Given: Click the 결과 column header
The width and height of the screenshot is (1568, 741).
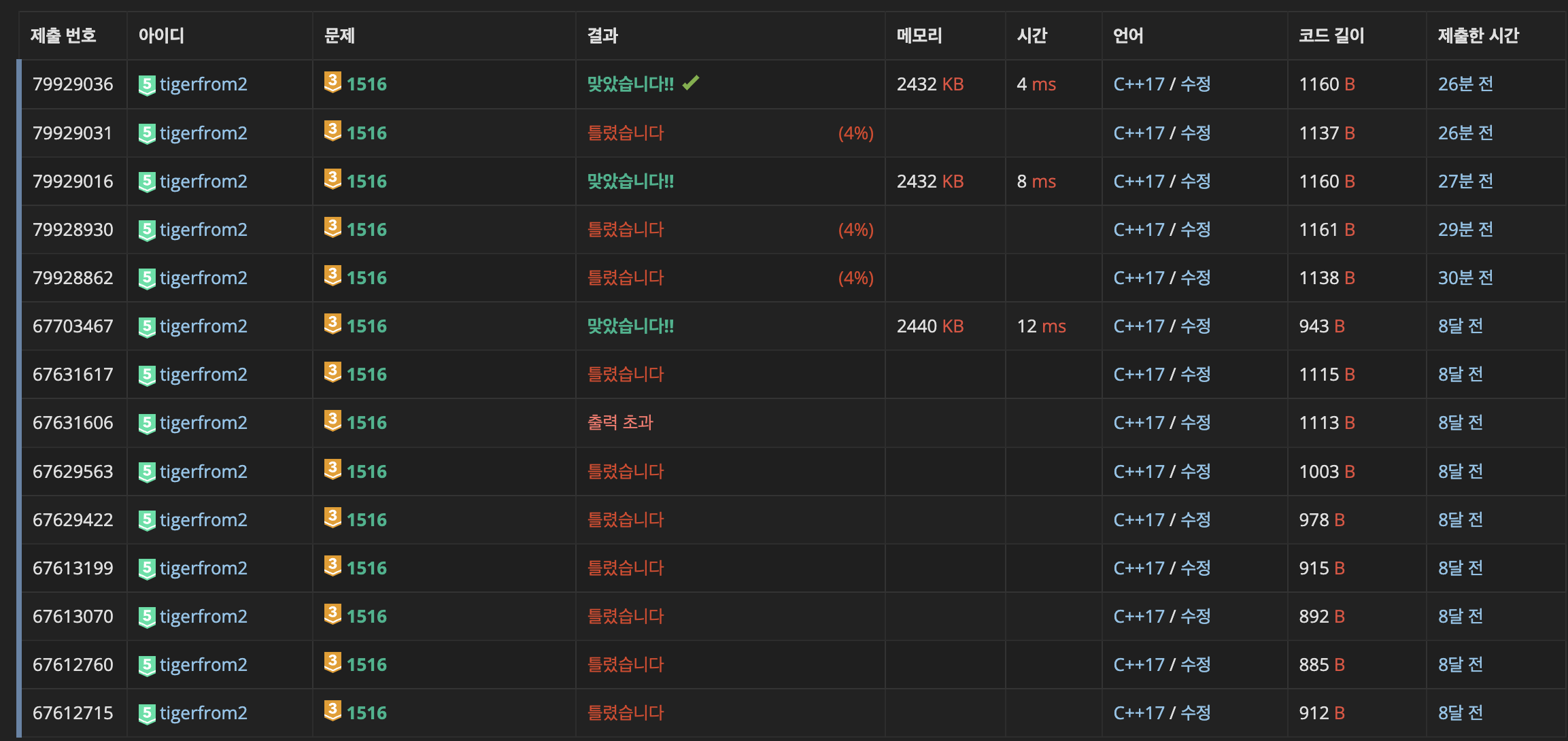Looking at the screenshot, I should [x=602, y=35].
